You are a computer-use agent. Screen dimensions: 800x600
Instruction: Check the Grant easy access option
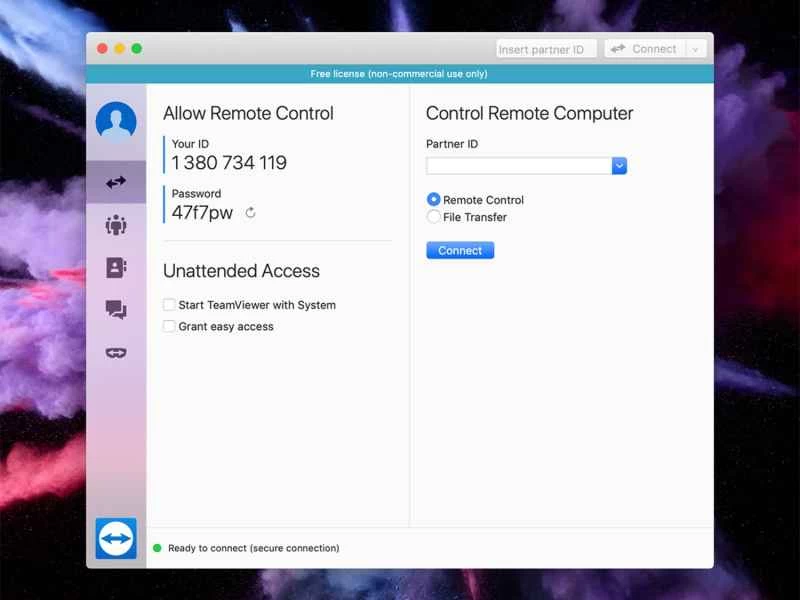(168, 326)
